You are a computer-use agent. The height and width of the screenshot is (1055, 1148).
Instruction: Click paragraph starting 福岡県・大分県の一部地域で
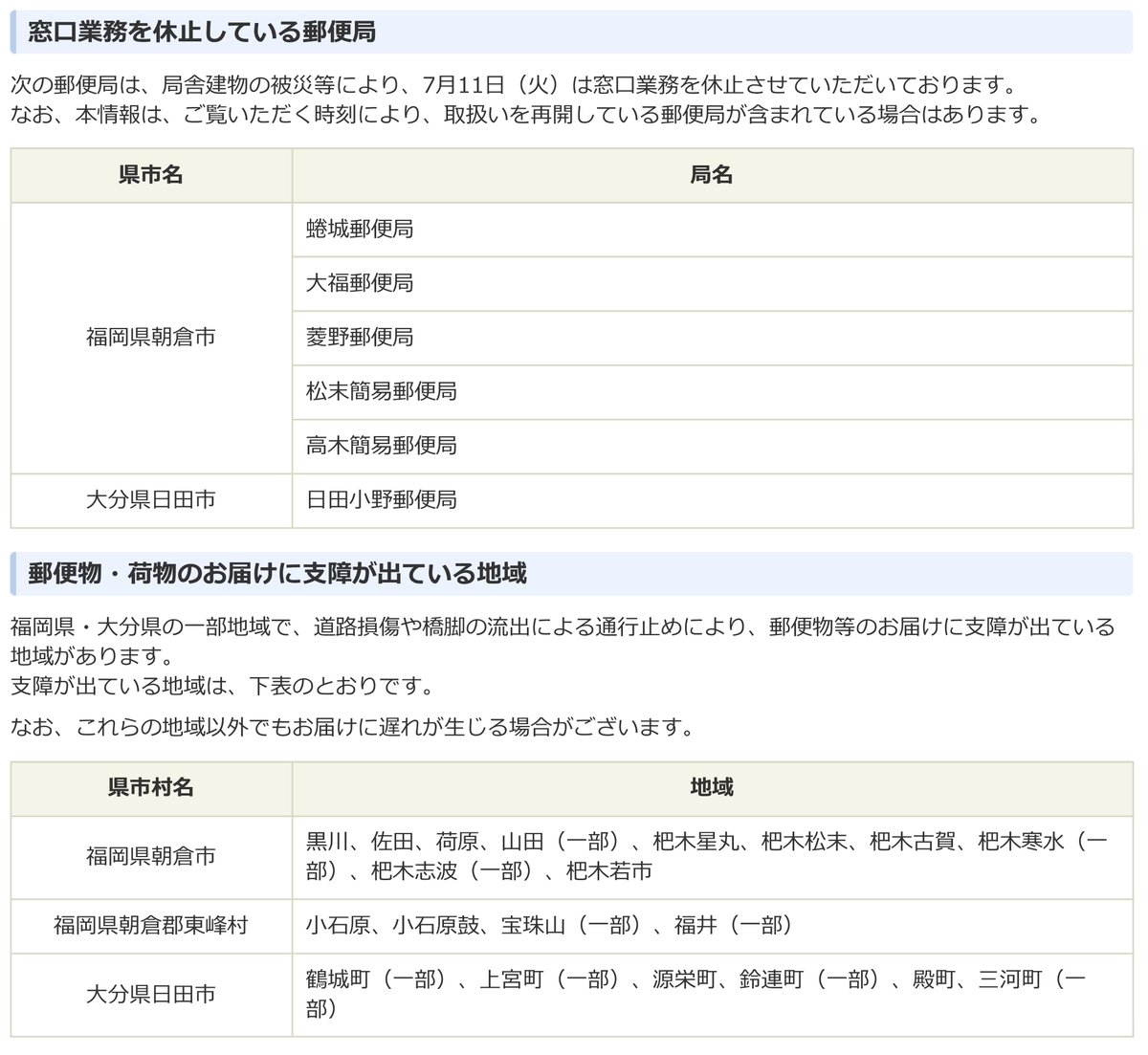coord(563,642)
